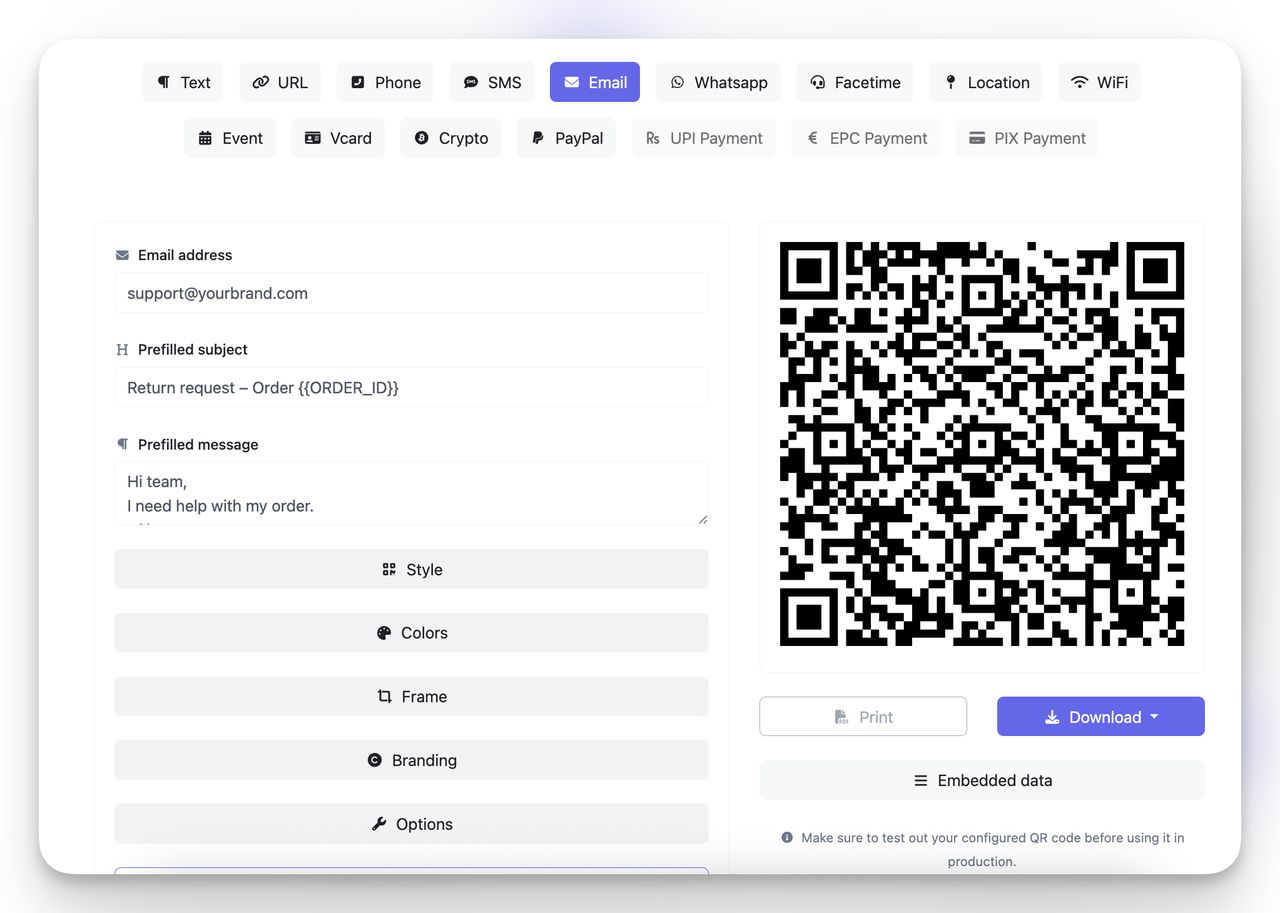The image size is (1280, 913).
Task: Select the EPC Payment type
Action: [x=866, y=138]
